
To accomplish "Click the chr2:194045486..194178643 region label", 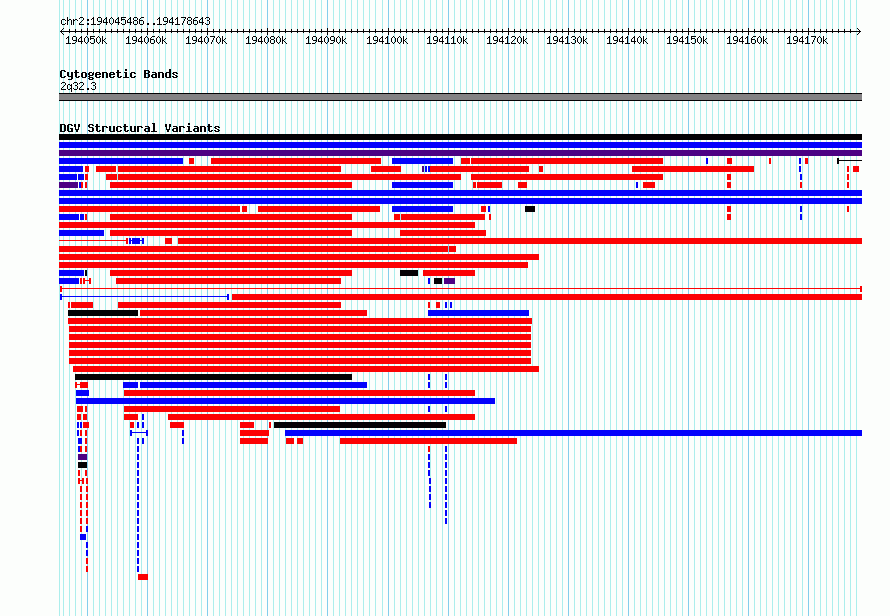I will pos(135,21).
